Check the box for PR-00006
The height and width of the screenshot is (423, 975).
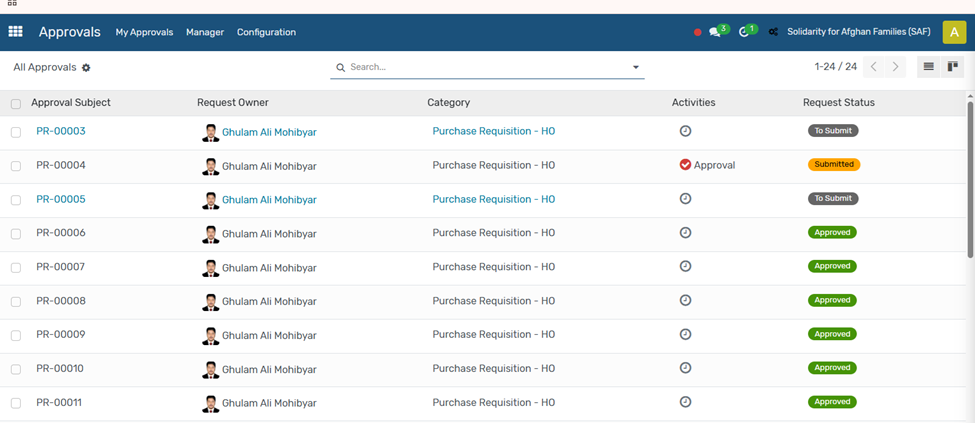[16, 234]
